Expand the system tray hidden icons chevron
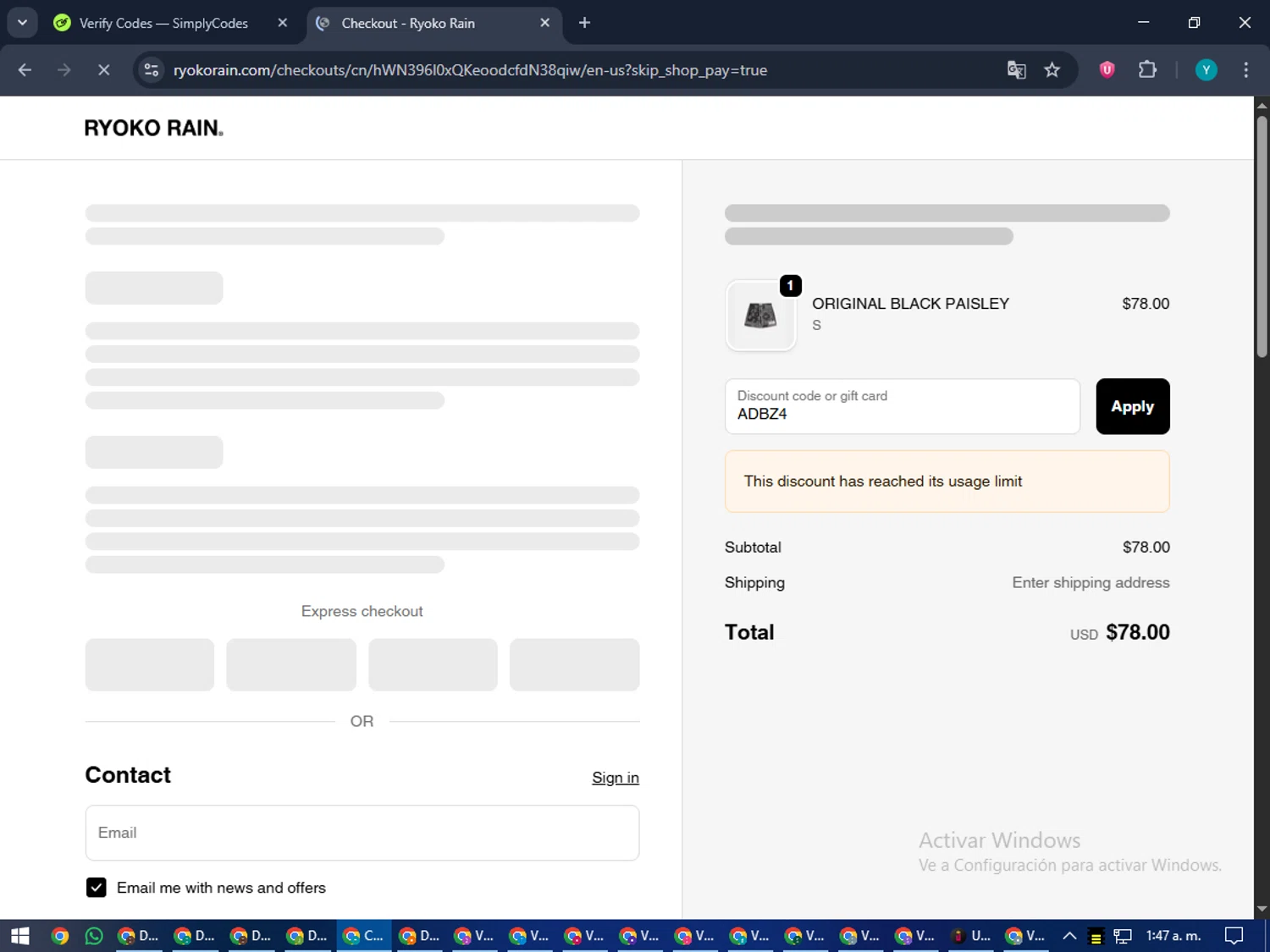1270x952 pixels. (1069, 936)
